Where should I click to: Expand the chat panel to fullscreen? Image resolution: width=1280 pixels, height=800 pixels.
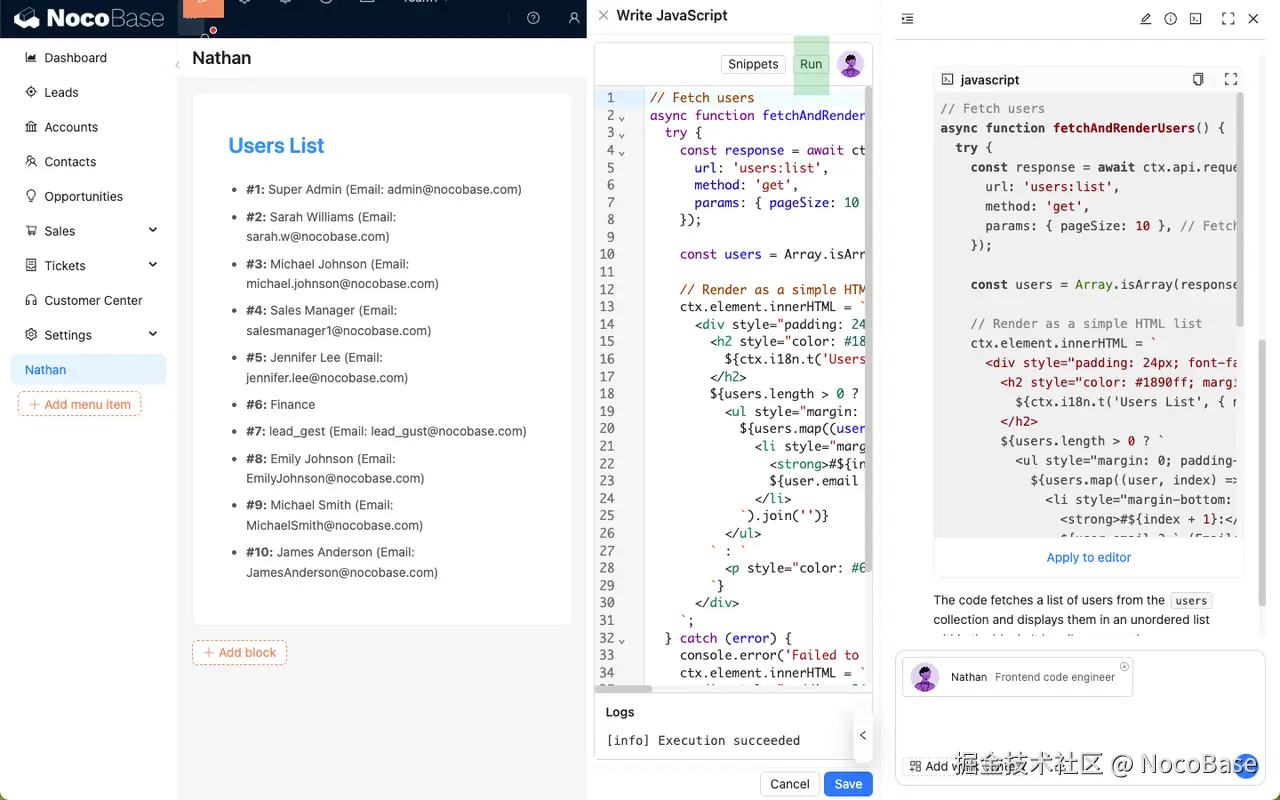pyautogui.click(x=1228, y=19)
